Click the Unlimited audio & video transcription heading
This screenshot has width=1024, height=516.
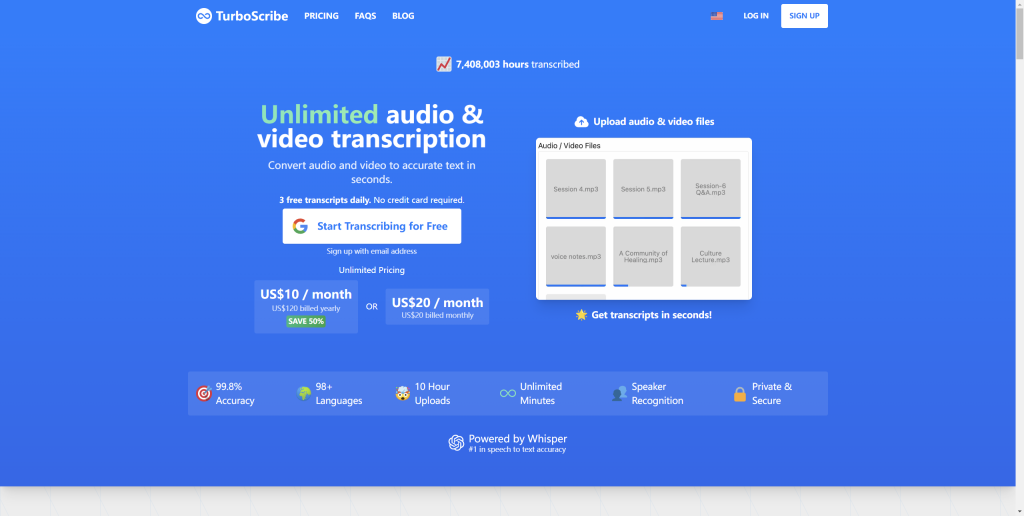372,127
